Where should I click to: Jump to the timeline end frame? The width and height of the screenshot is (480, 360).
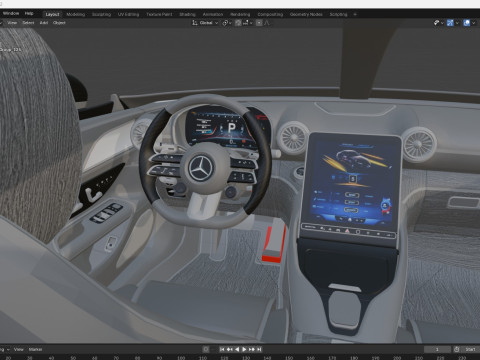pyautogui.click(x=259, y=349)
